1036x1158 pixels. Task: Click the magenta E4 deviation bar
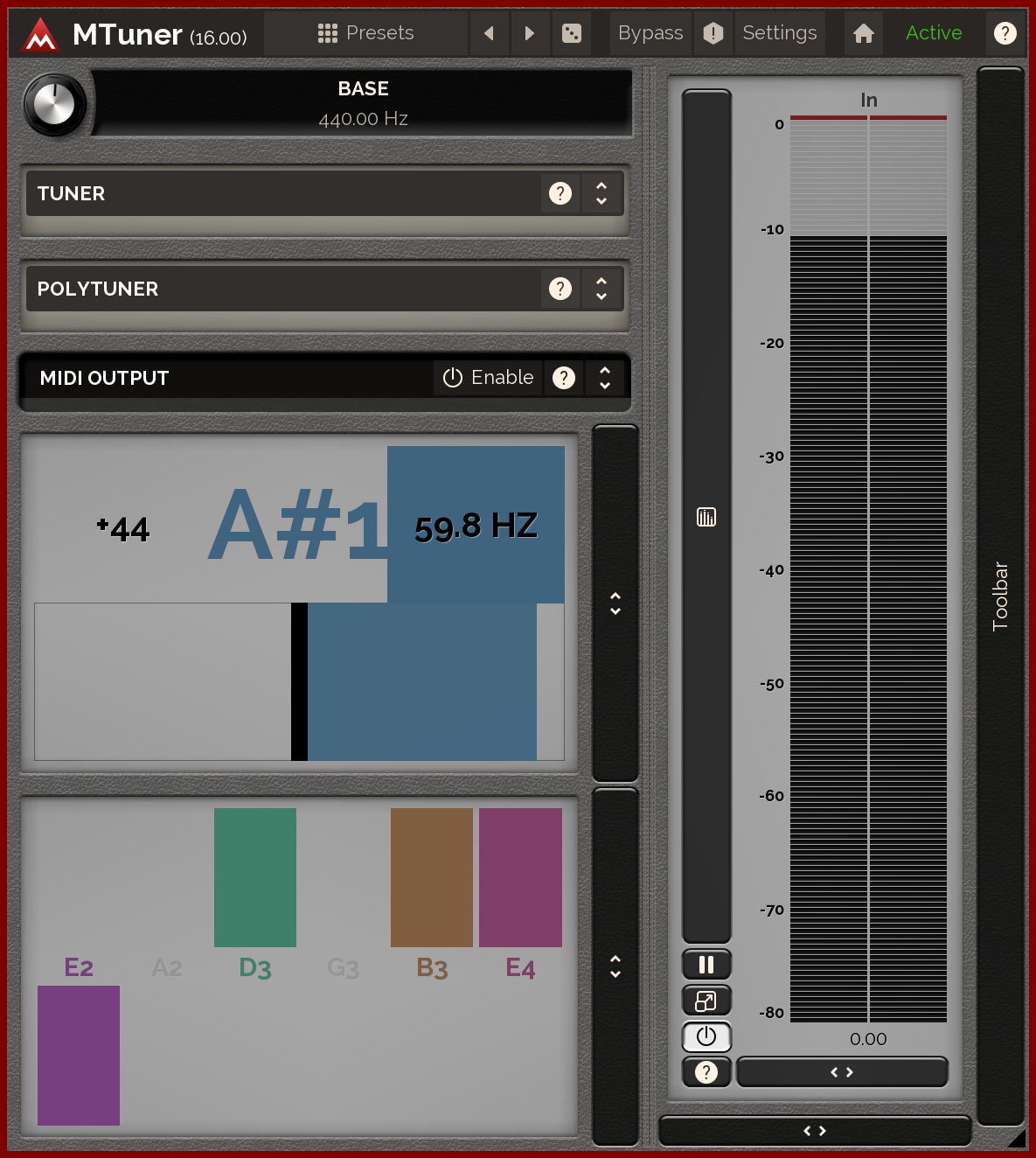click(520, 877)
